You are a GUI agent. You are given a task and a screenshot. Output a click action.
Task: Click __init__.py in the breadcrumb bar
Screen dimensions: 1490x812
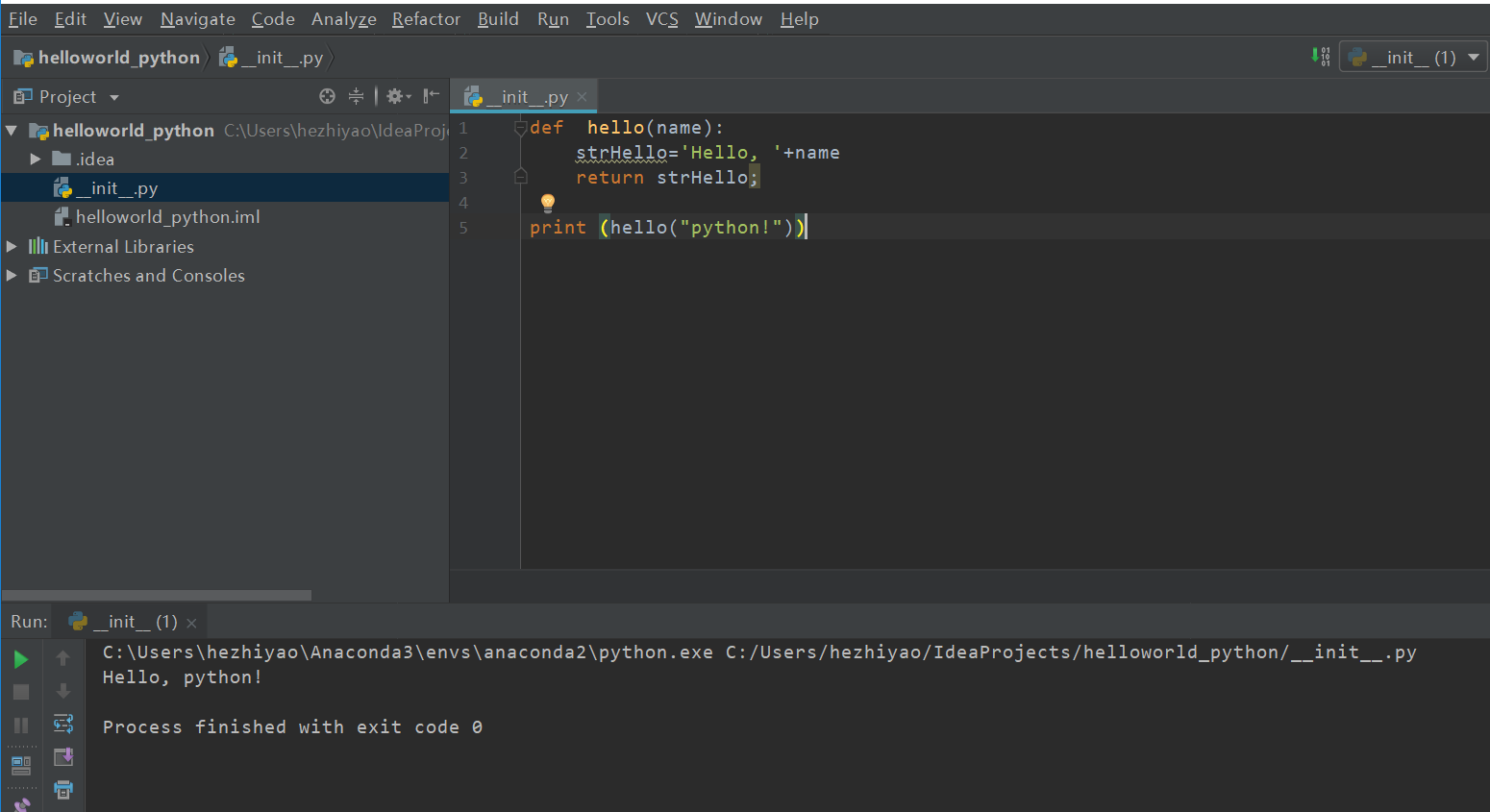click(271, 58)
